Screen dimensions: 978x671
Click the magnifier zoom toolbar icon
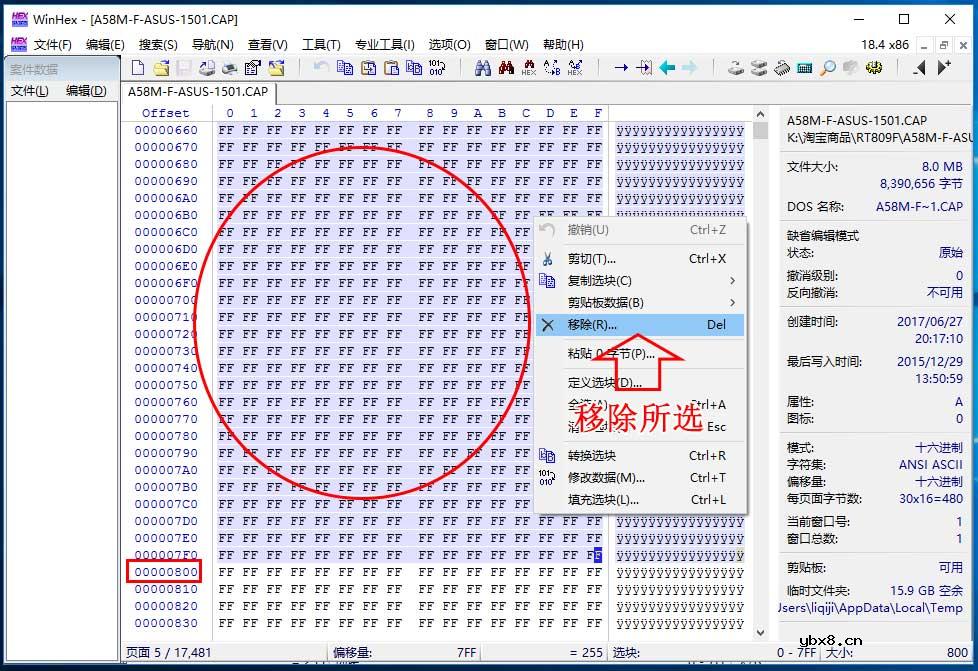(x=828, y=67)
